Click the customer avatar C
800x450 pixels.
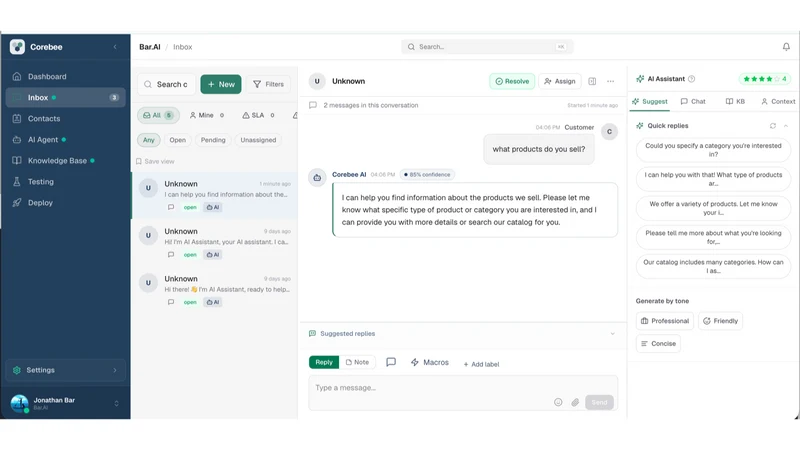tap(609, 132)
